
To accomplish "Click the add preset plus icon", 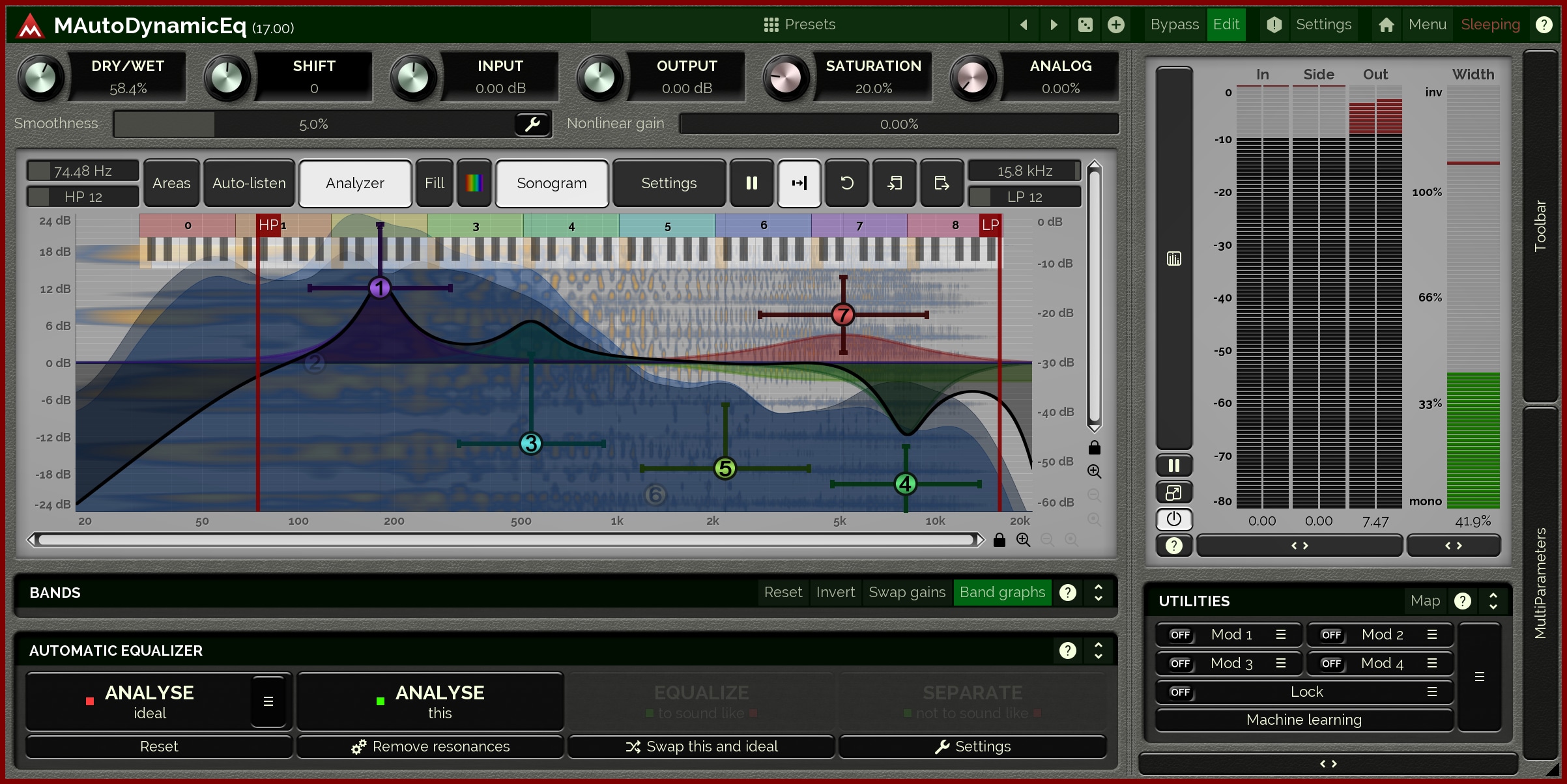I will pyautogui.click(x=1116, y=25).
